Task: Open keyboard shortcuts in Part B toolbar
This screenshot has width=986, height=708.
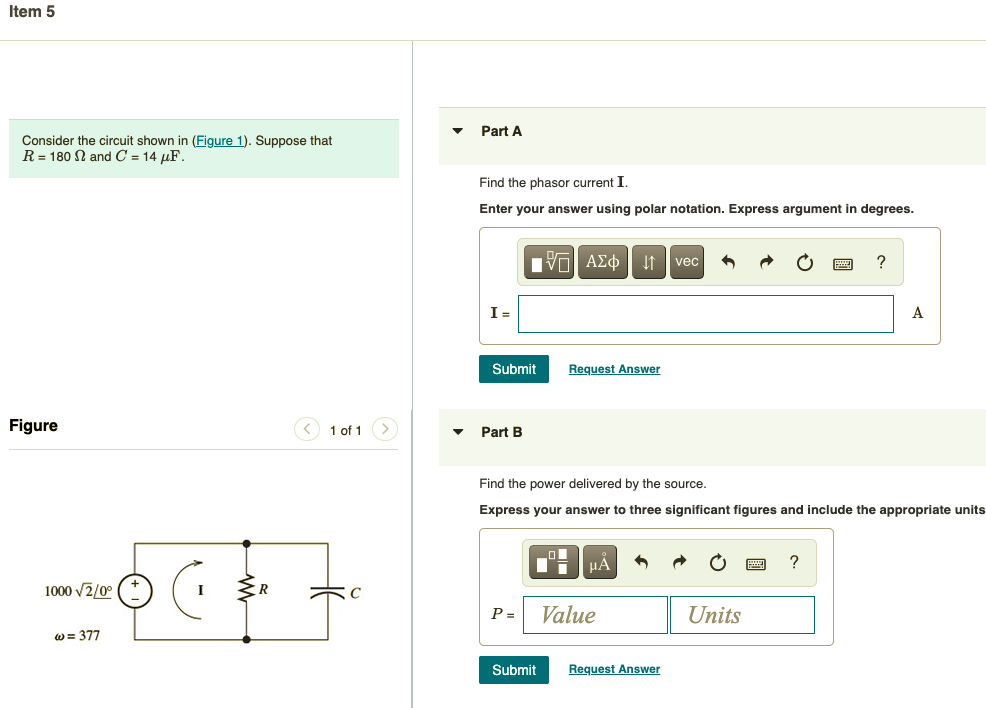Action: click(x=756, y=564)
